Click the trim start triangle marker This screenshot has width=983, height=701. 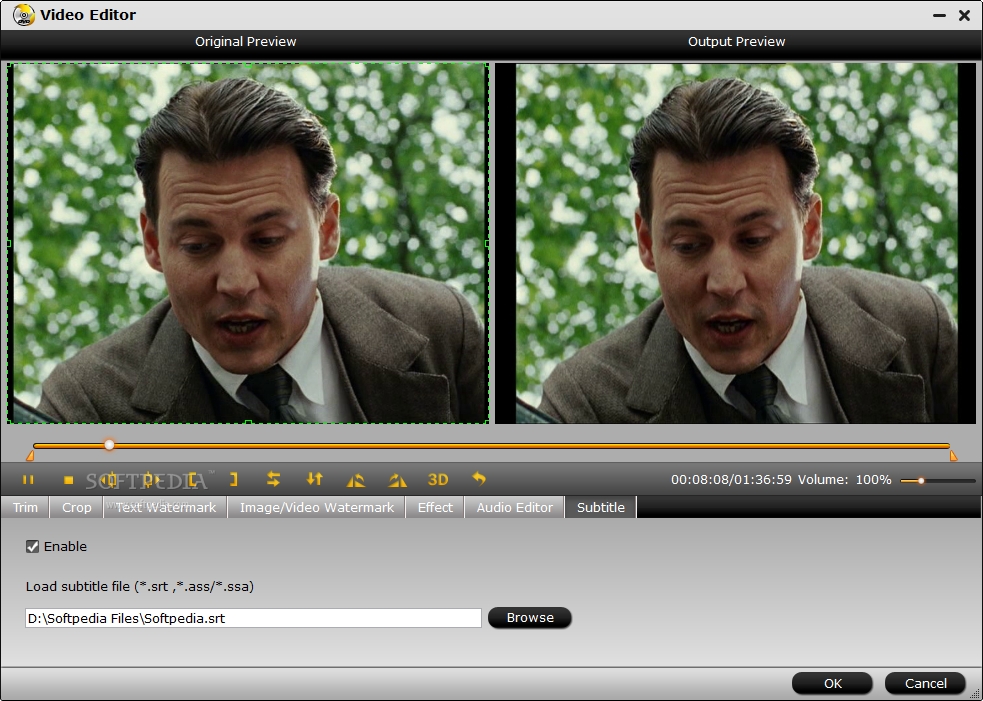(30, 455)
